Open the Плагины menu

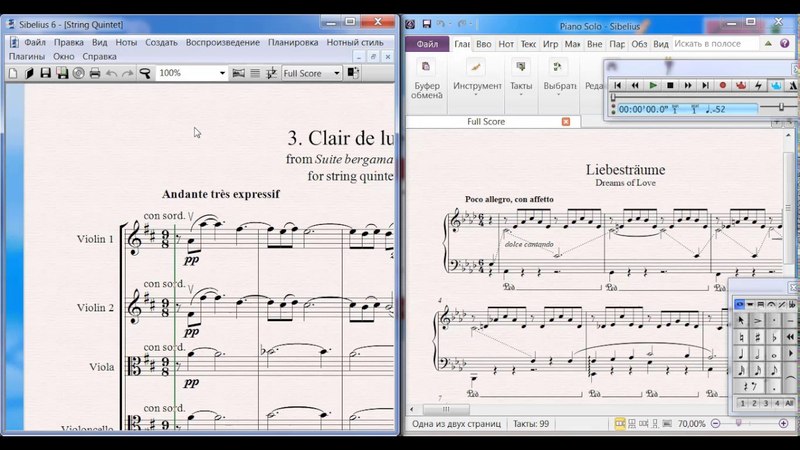(27, 57)
